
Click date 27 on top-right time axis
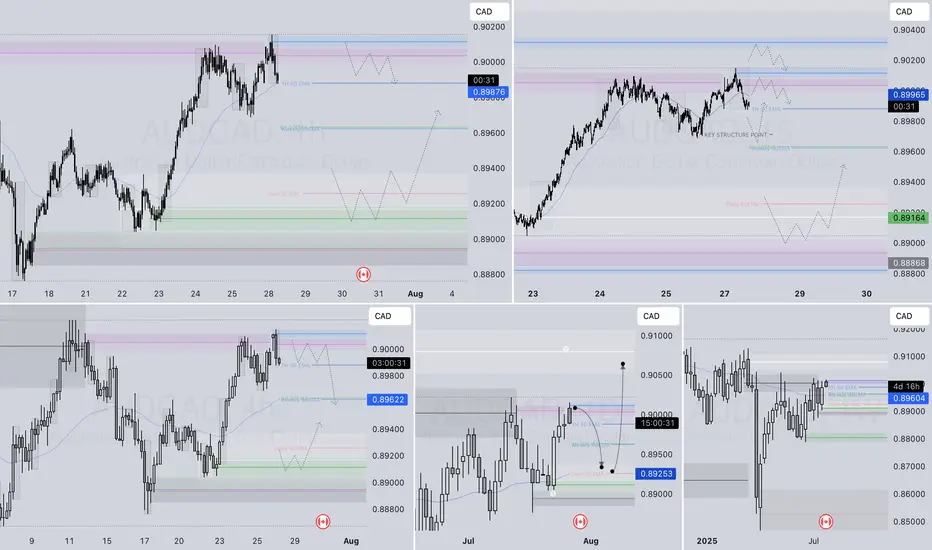pyautogui.click(x=724, y=294)
